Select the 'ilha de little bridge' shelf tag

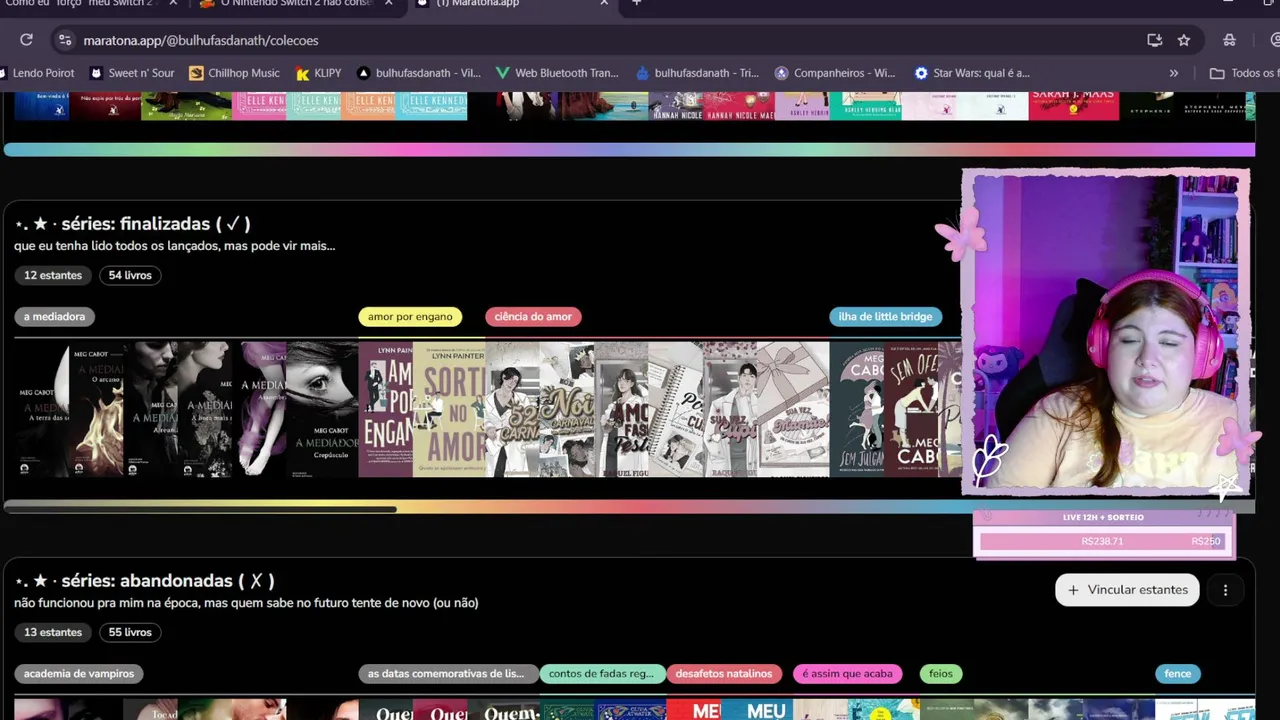[x=885, y=316]
